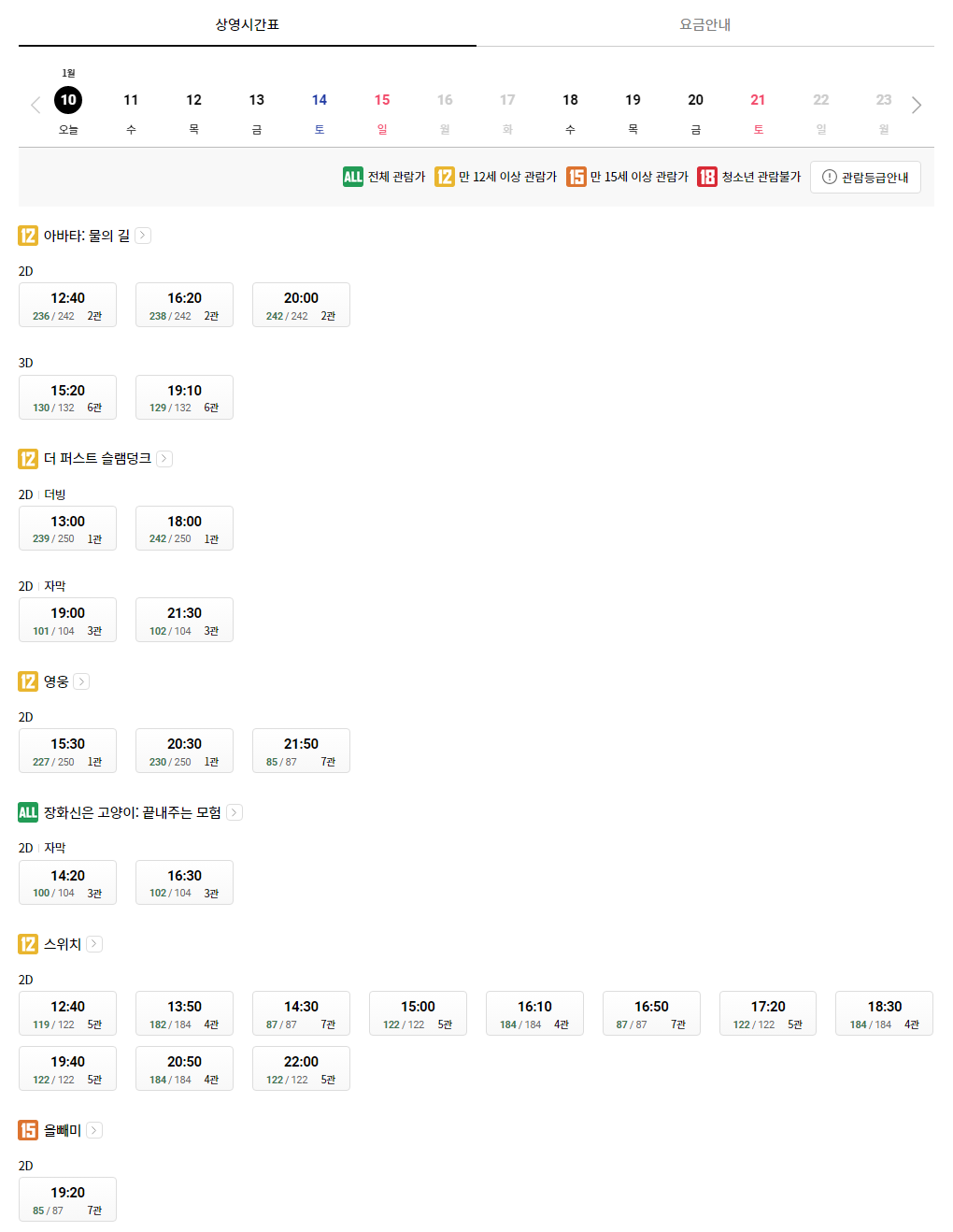Book 스위치 18:30 showing
Viewport: 953px width, 1232px height.
884,1013
